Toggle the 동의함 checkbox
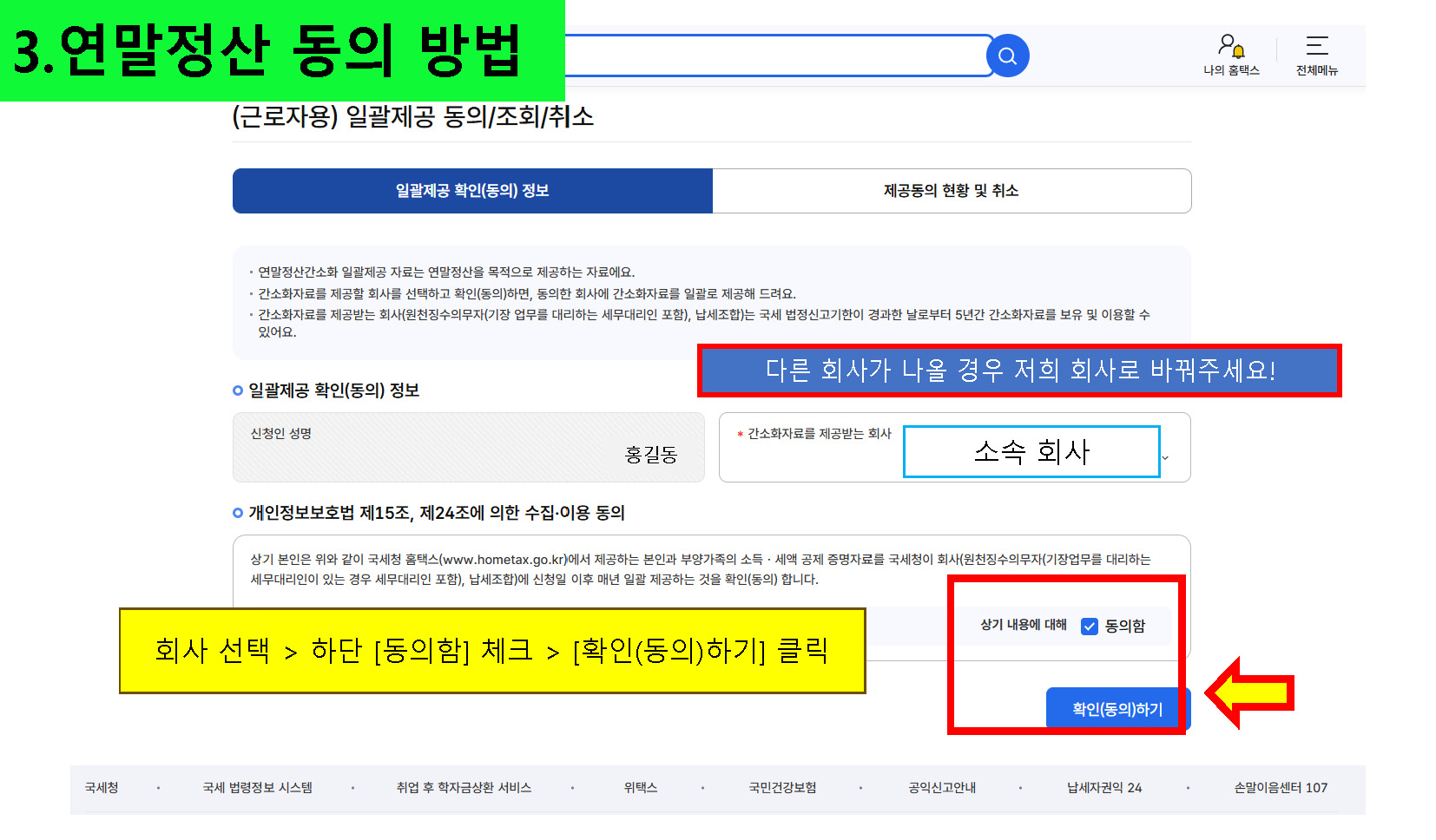 point(1089,627)
